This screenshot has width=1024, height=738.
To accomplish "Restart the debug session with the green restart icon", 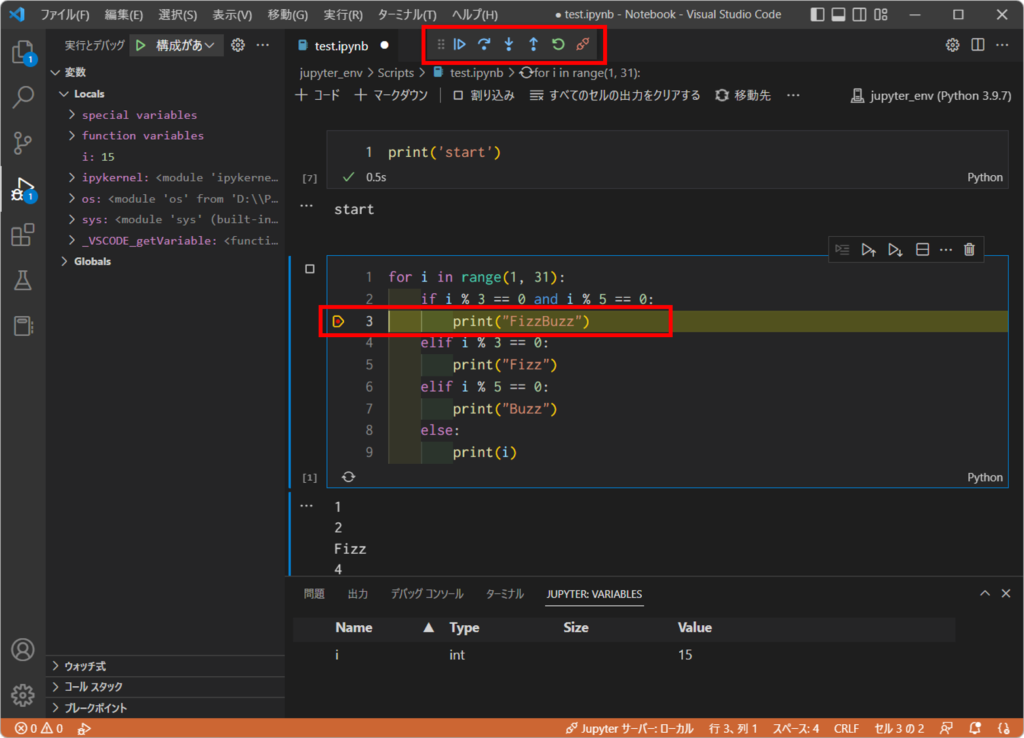I will tap(557, 44).
